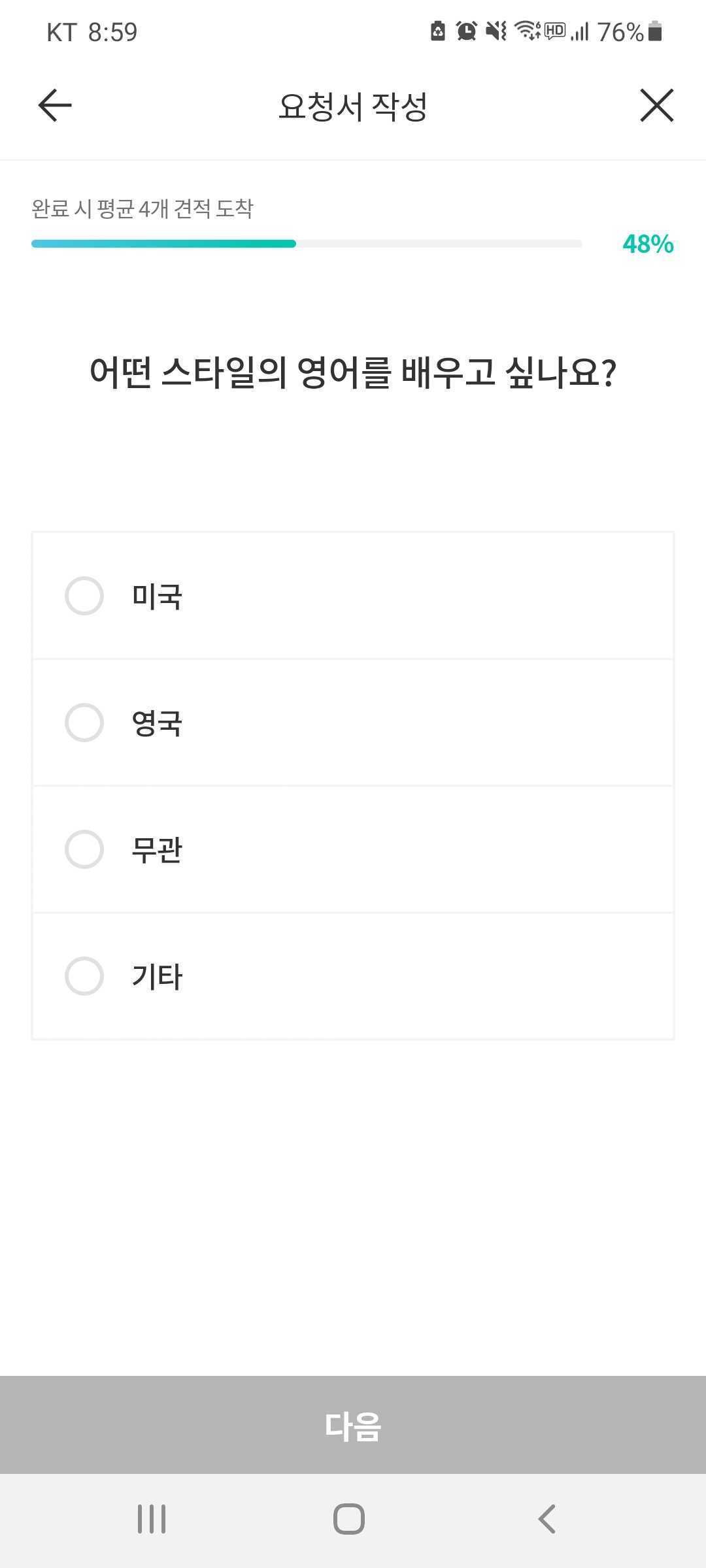Open Android recent apps navigation button
706x1568 pixels.
[x=152, y=1518]
